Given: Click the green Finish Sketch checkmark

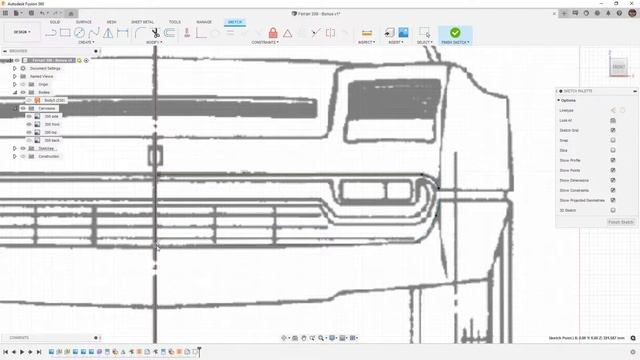Looking at the screenshot, I should point(455,32).
